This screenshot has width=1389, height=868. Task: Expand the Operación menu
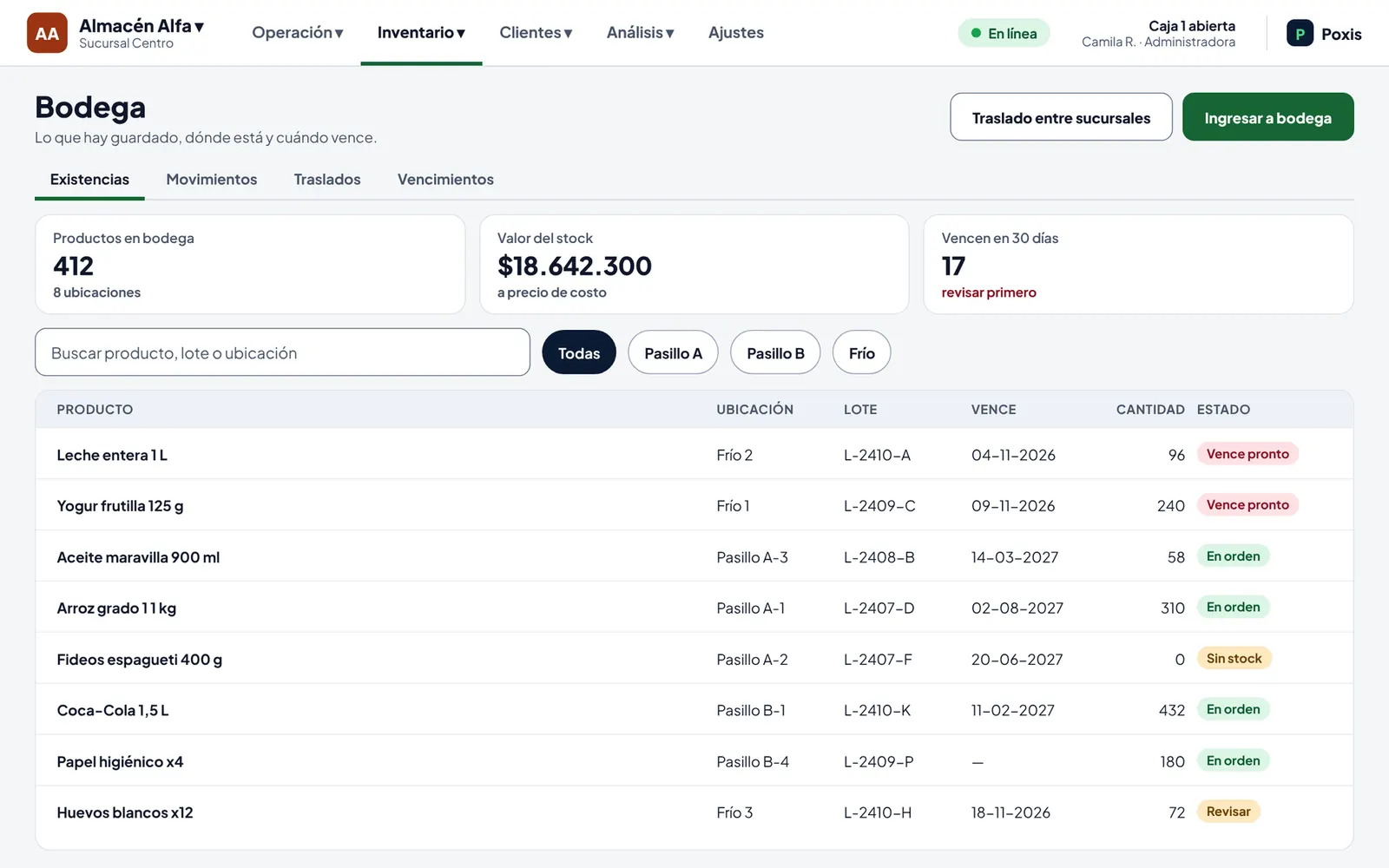tap(298, 33)
